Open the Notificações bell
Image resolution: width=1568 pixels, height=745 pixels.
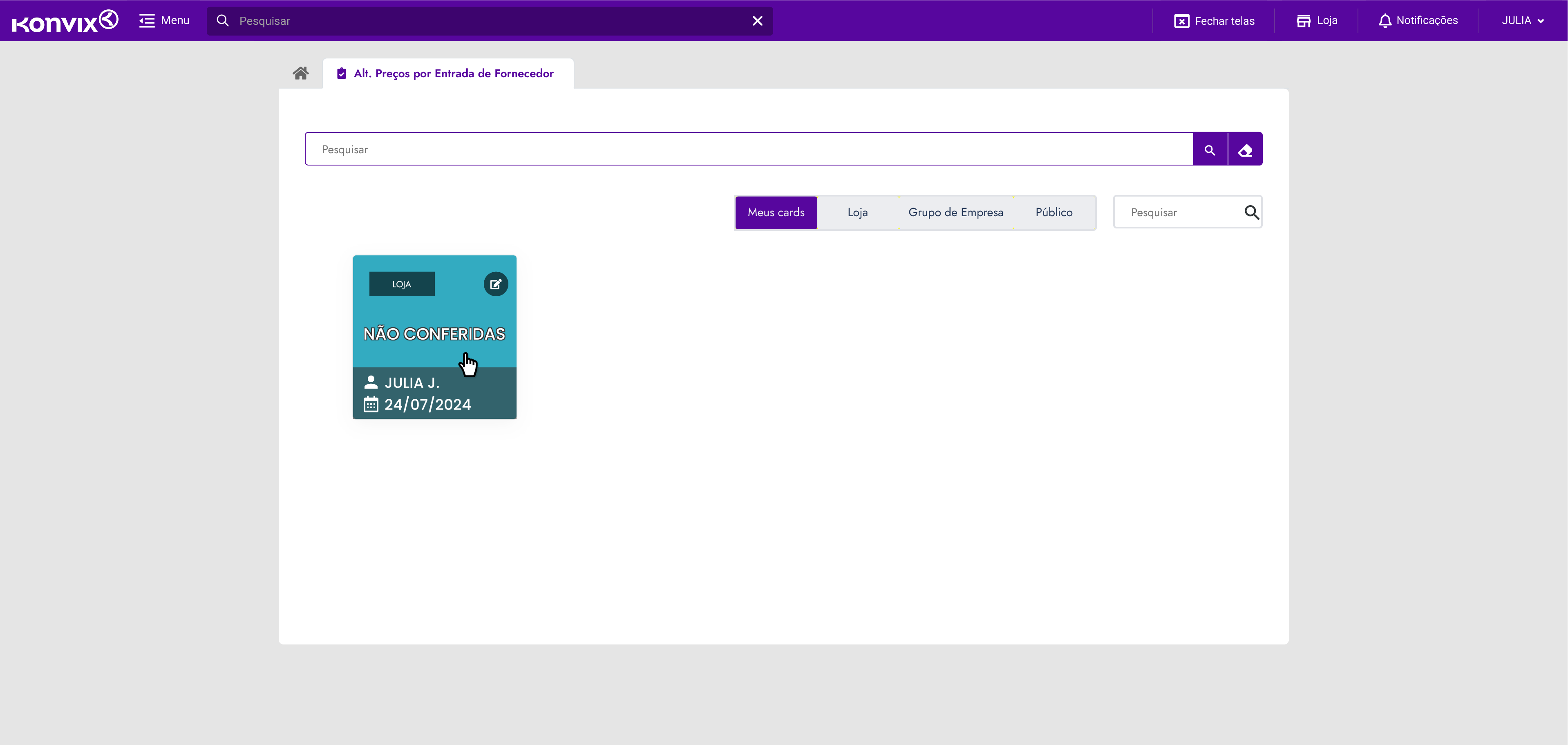click(x=1418, y=21)
